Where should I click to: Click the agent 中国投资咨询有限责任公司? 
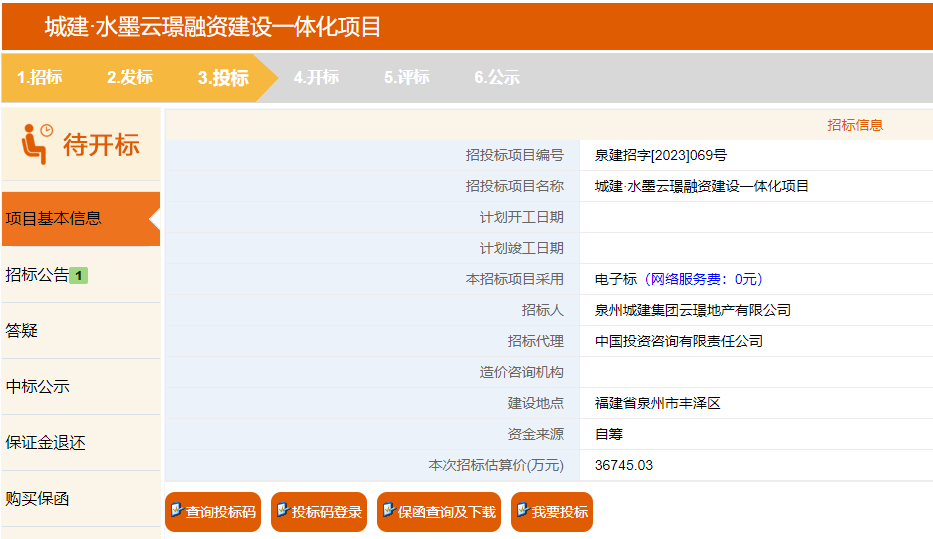(679, 341)
